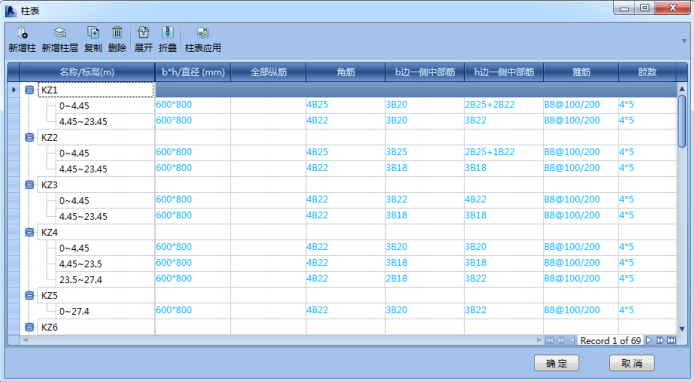Collapse the KZ4 tree node

coord(30,232)
